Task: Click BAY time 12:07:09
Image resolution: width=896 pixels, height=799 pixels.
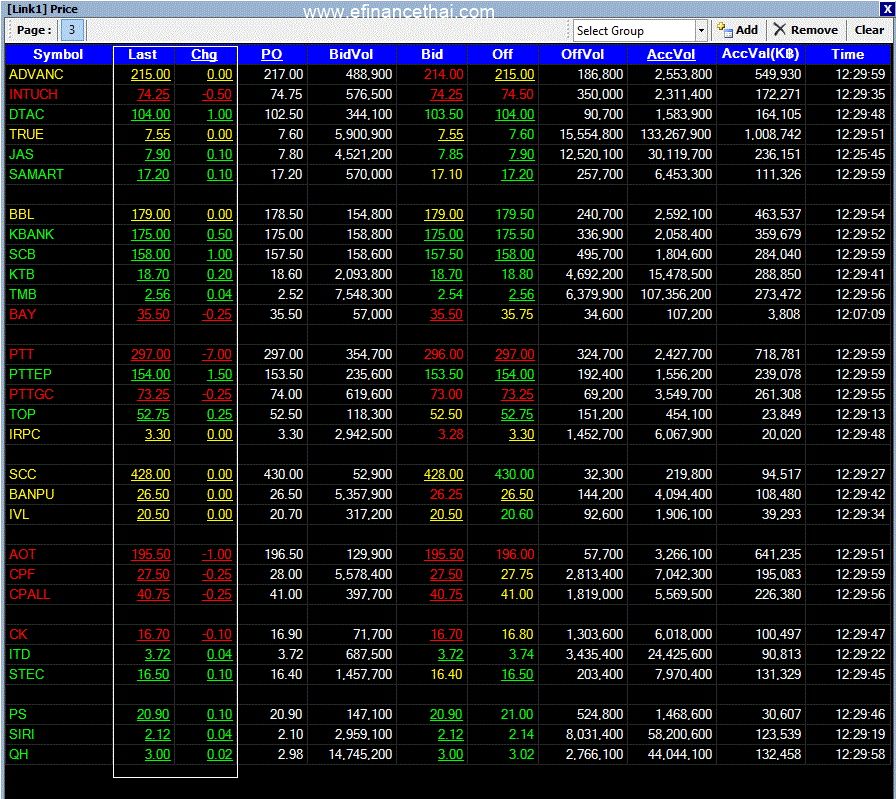Action: [860, 314]
